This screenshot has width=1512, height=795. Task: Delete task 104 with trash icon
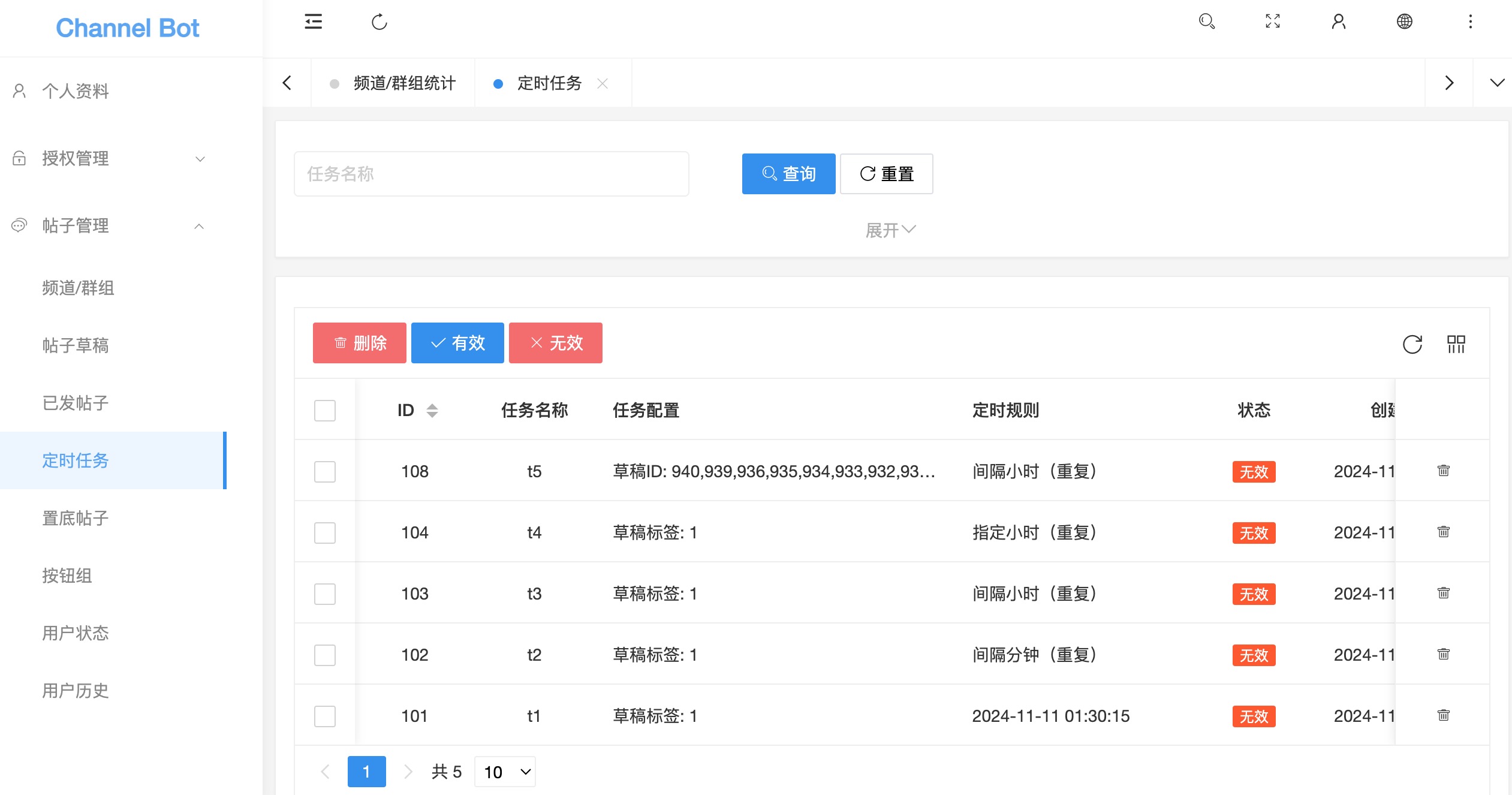coord(1443,532)
